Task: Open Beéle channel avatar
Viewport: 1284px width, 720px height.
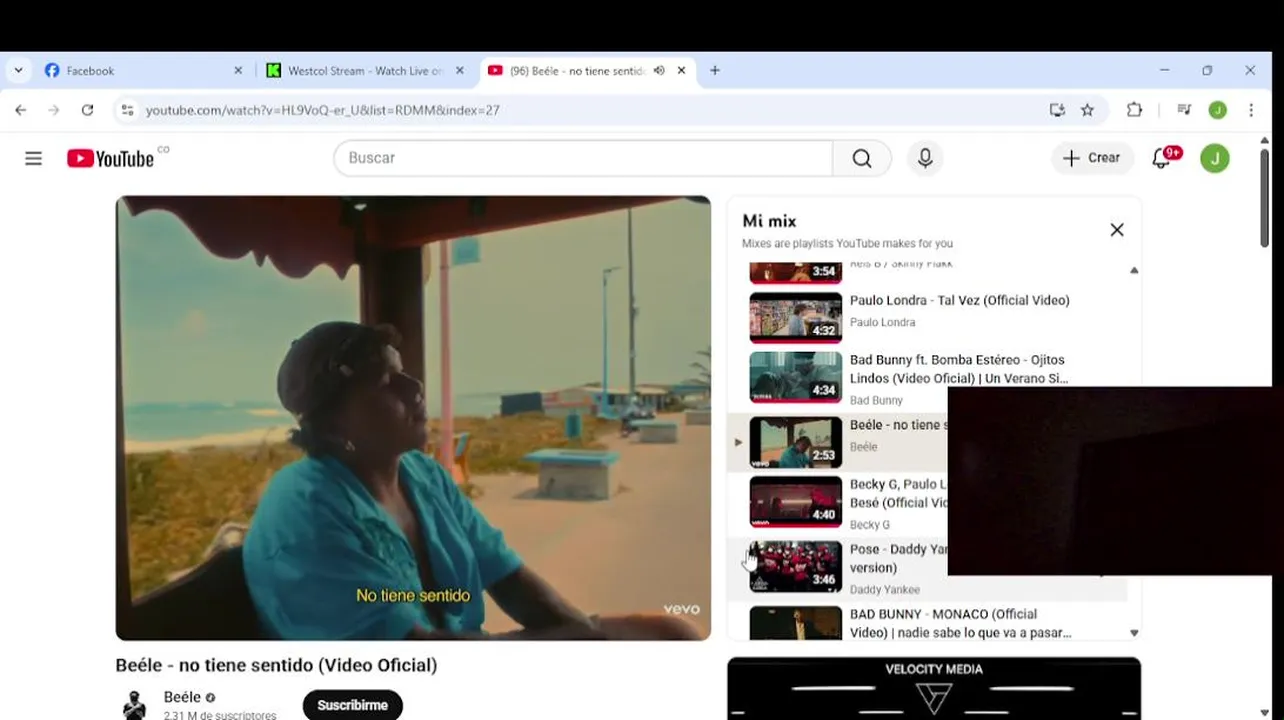Action: pyautogui.click(x=134, y=705)
